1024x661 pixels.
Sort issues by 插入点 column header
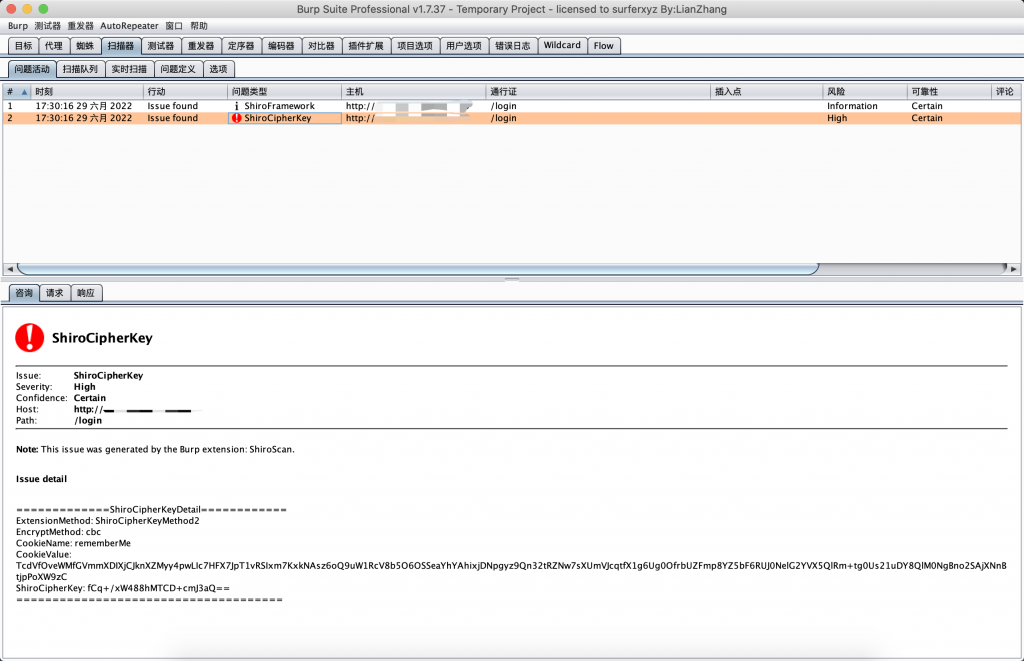point(767,92)
